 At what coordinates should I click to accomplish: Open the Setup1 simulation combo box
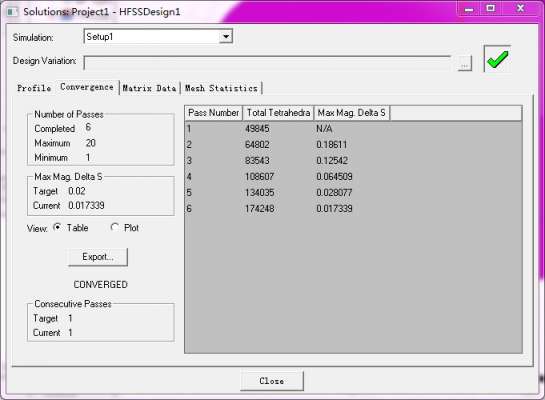click(x=158, y=36)
